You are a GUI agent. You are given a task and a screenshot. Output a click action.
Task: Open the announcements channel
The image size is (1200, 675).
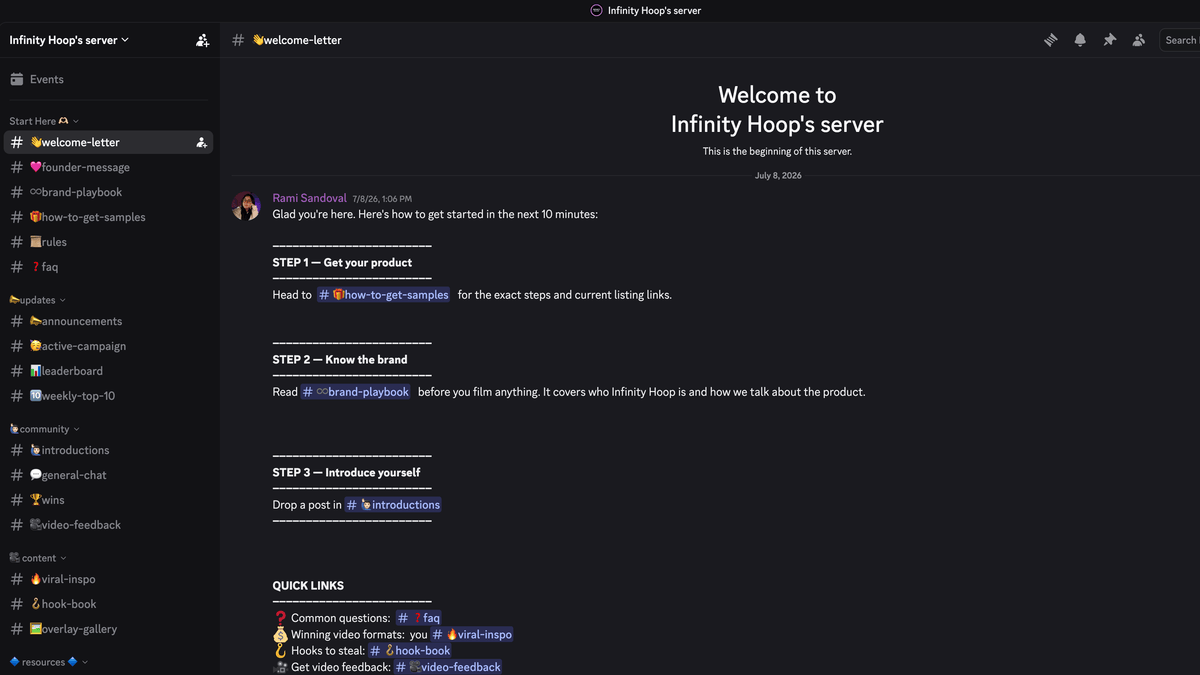[x=108, y=321]
